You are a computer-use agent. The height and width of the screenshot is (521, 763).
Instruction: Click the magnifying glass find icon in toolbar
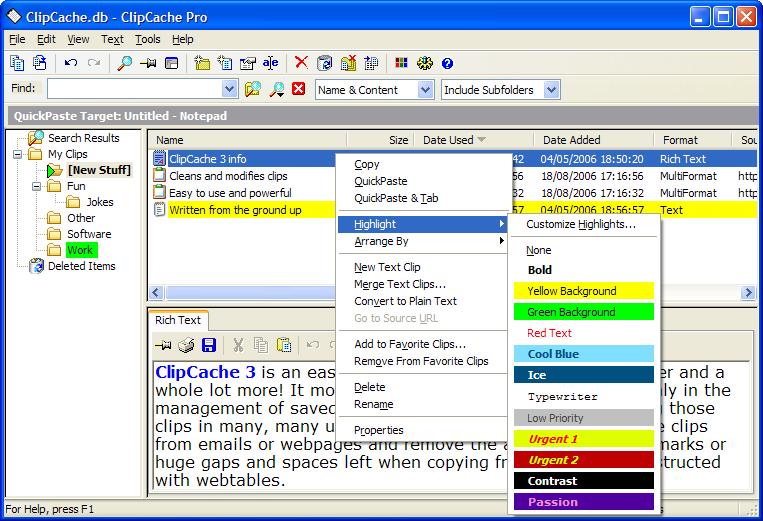point(125,63)
